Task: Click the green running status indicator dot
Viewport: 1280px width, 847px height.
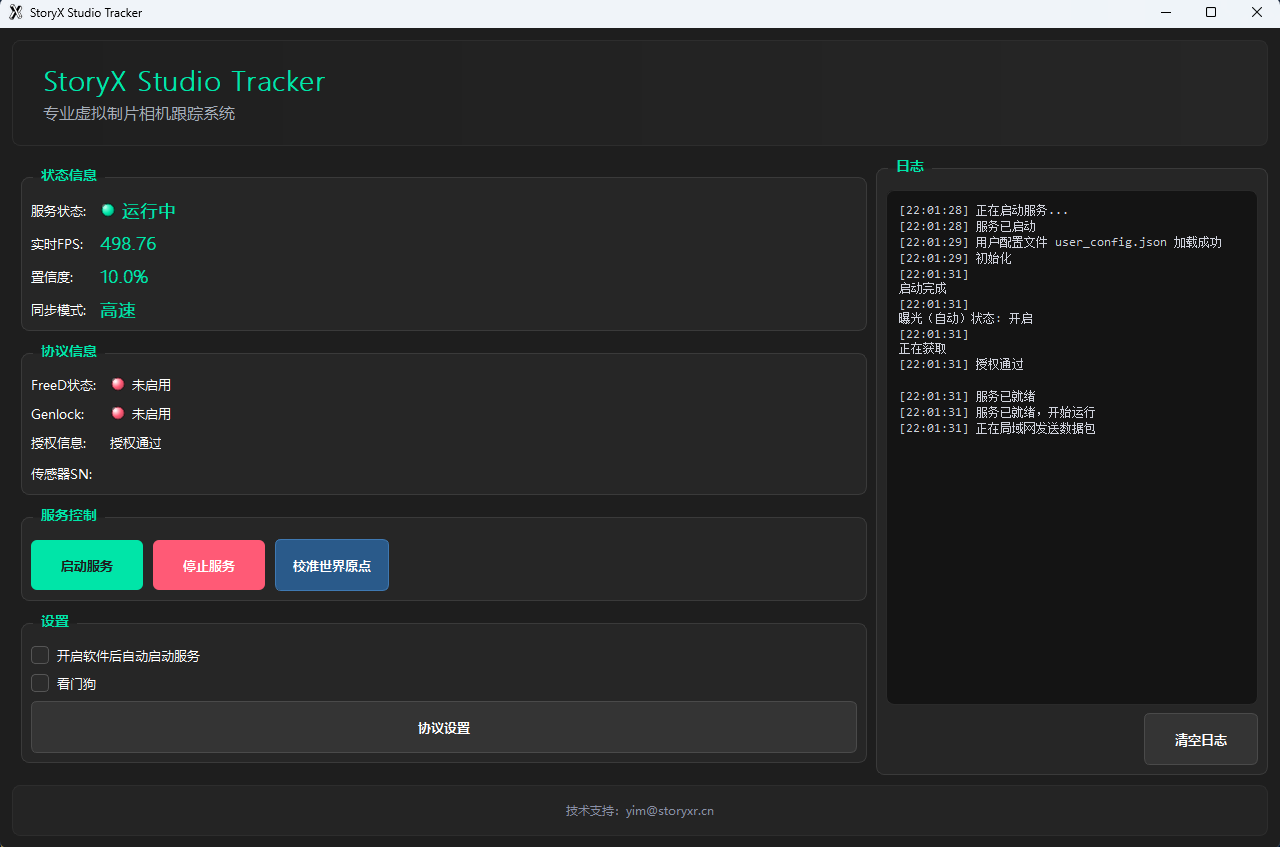Action: tap(108, 210)
